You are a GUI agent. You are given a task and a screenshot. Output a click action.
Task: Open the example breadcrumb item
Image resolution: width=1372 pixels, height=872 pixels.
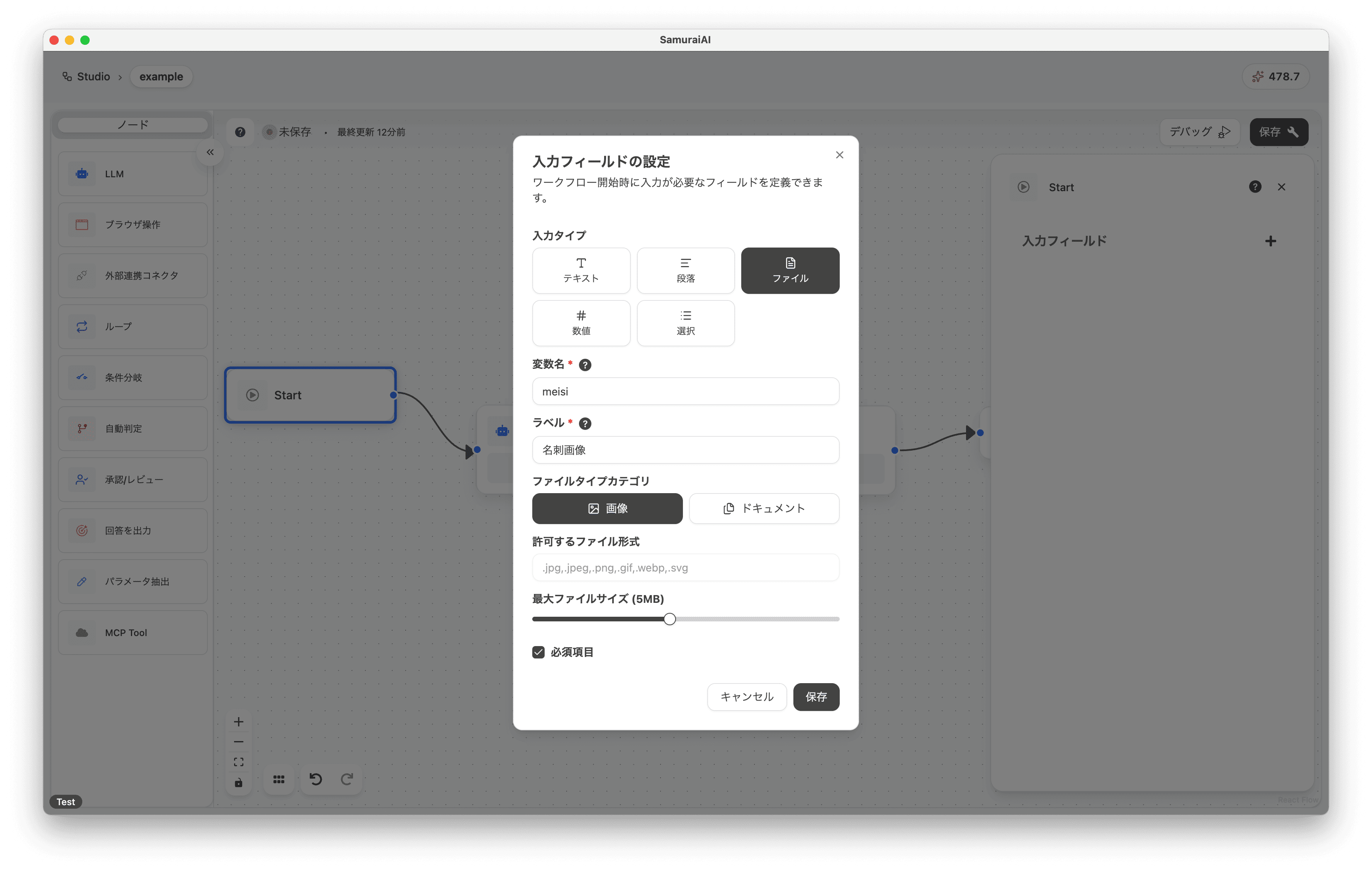coord(161,77)
